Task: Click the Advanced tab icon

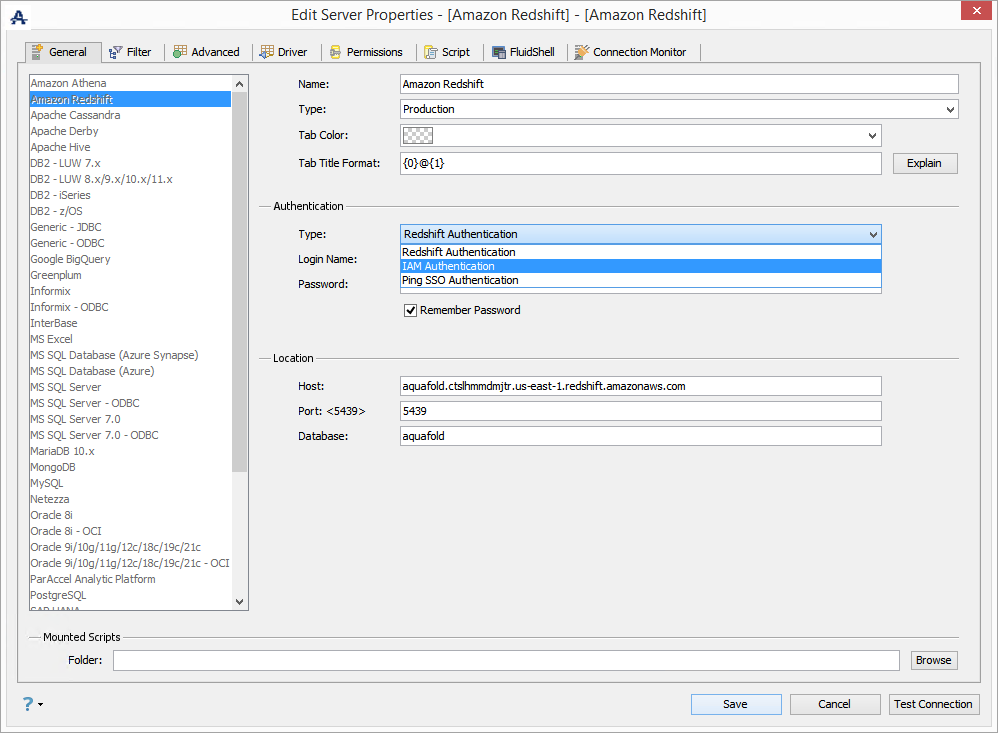Action: point(180,52)
